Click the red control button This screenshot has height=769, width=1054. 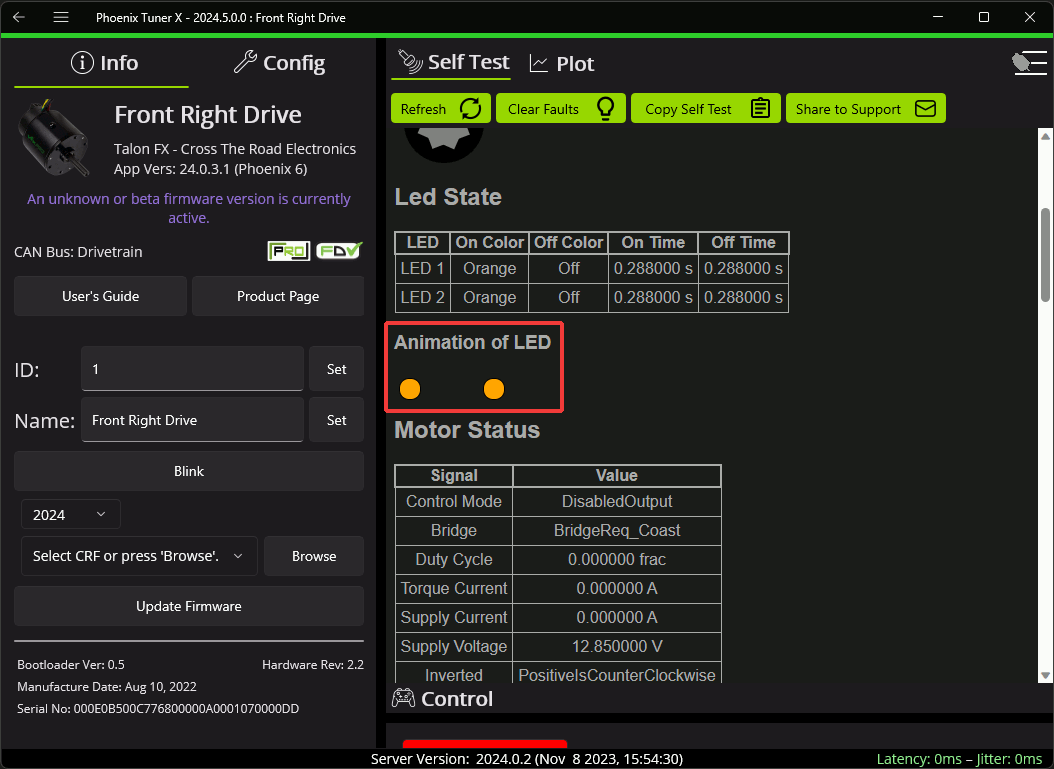(485, 744)
